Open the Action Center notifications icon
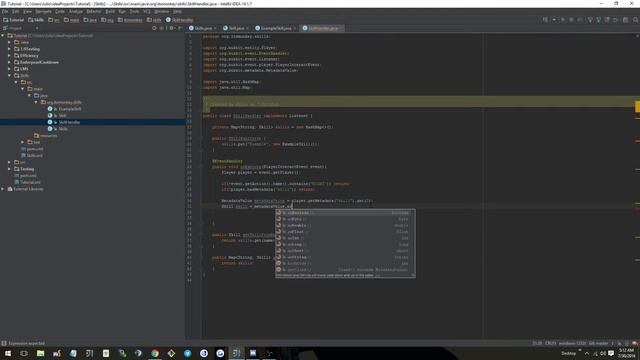This screenshot has width=640, height=360. (611, 353)
